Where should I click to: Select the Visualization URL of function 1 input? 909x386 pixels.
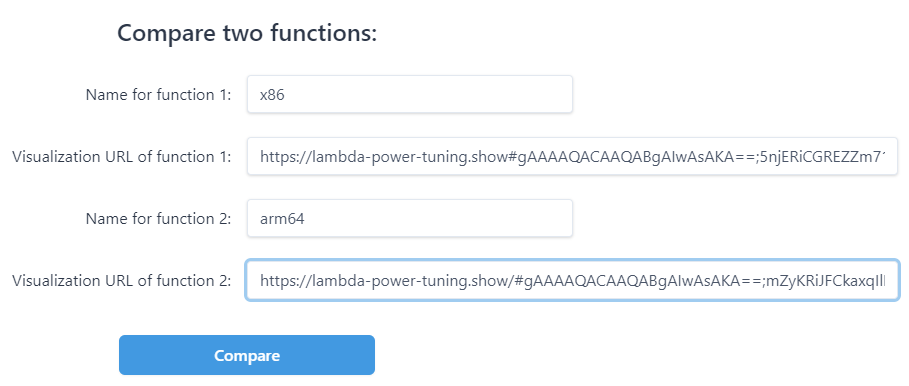[572, 156]
